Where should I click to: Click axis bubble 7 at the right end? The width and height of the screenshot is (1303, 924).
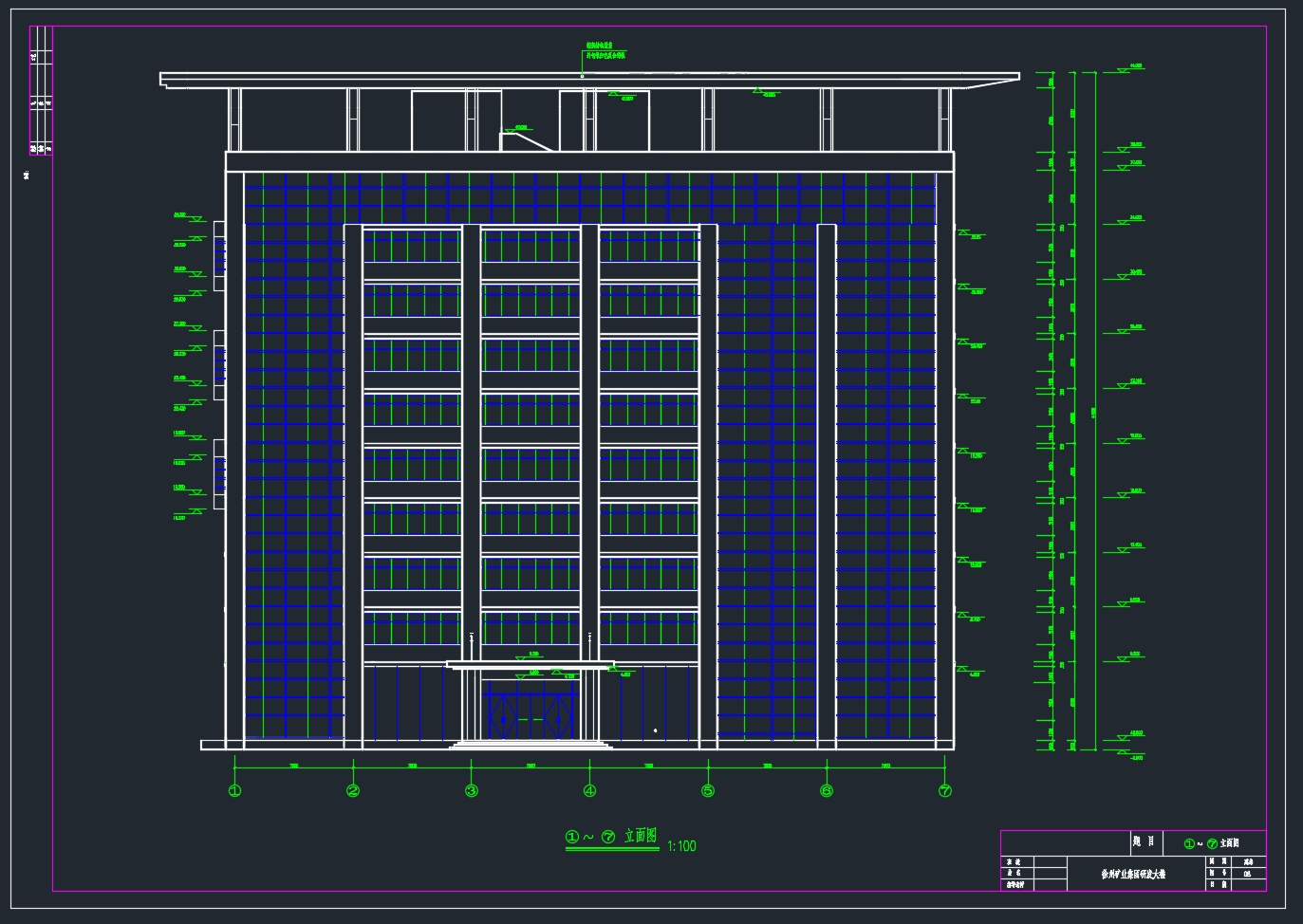point(944,791)
